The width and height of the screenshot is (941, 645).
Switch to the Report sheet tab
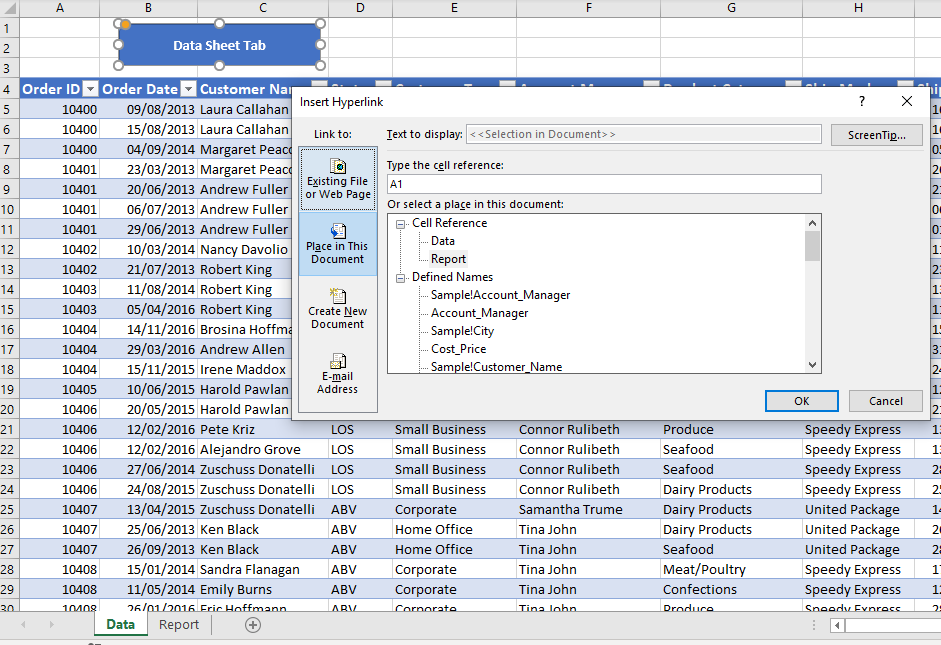(179, 625)
